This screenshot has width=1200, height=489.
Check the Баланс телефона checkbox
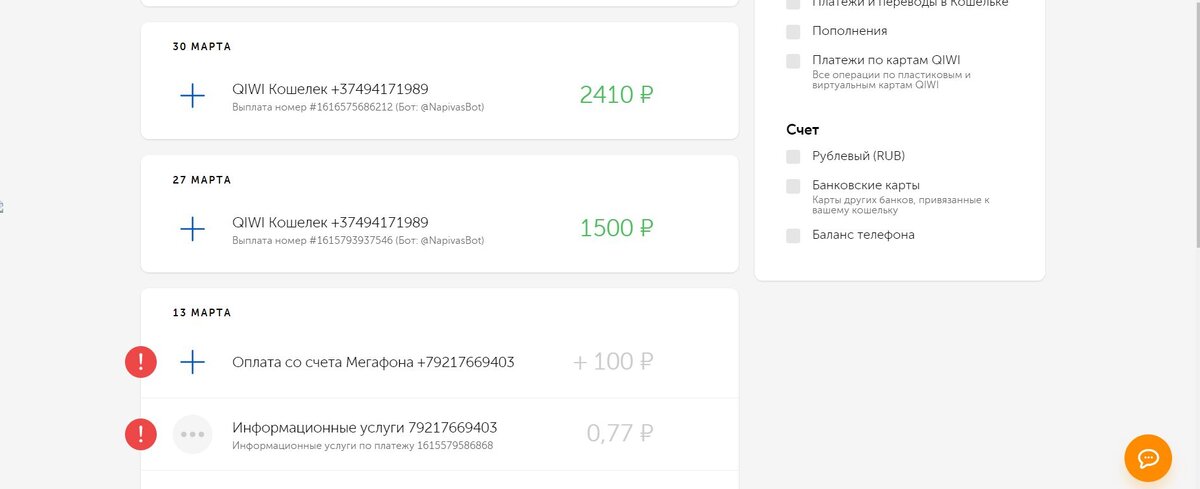click(x=793, y=235)
